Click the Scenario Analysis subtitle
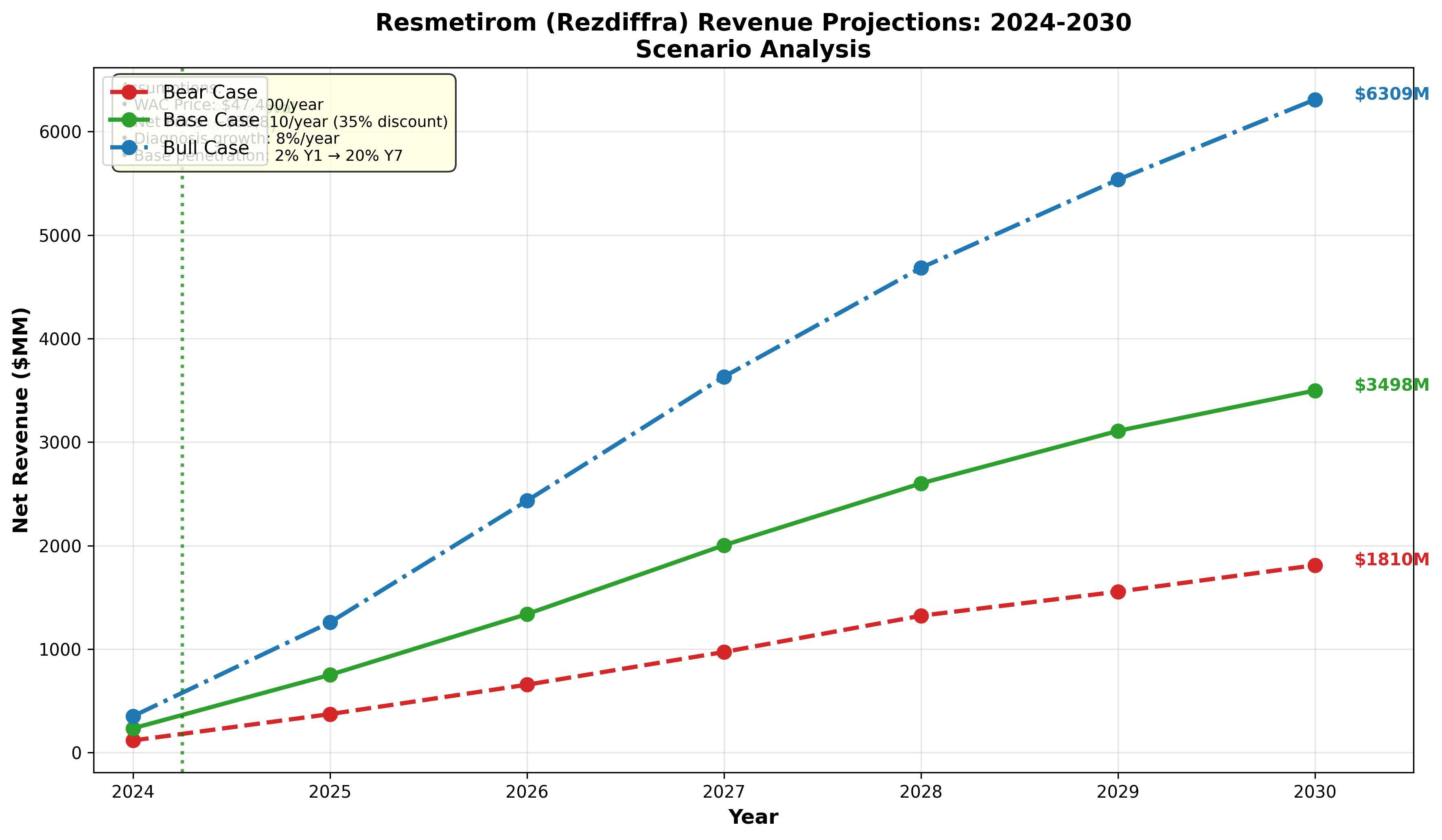 coord(753,50)
